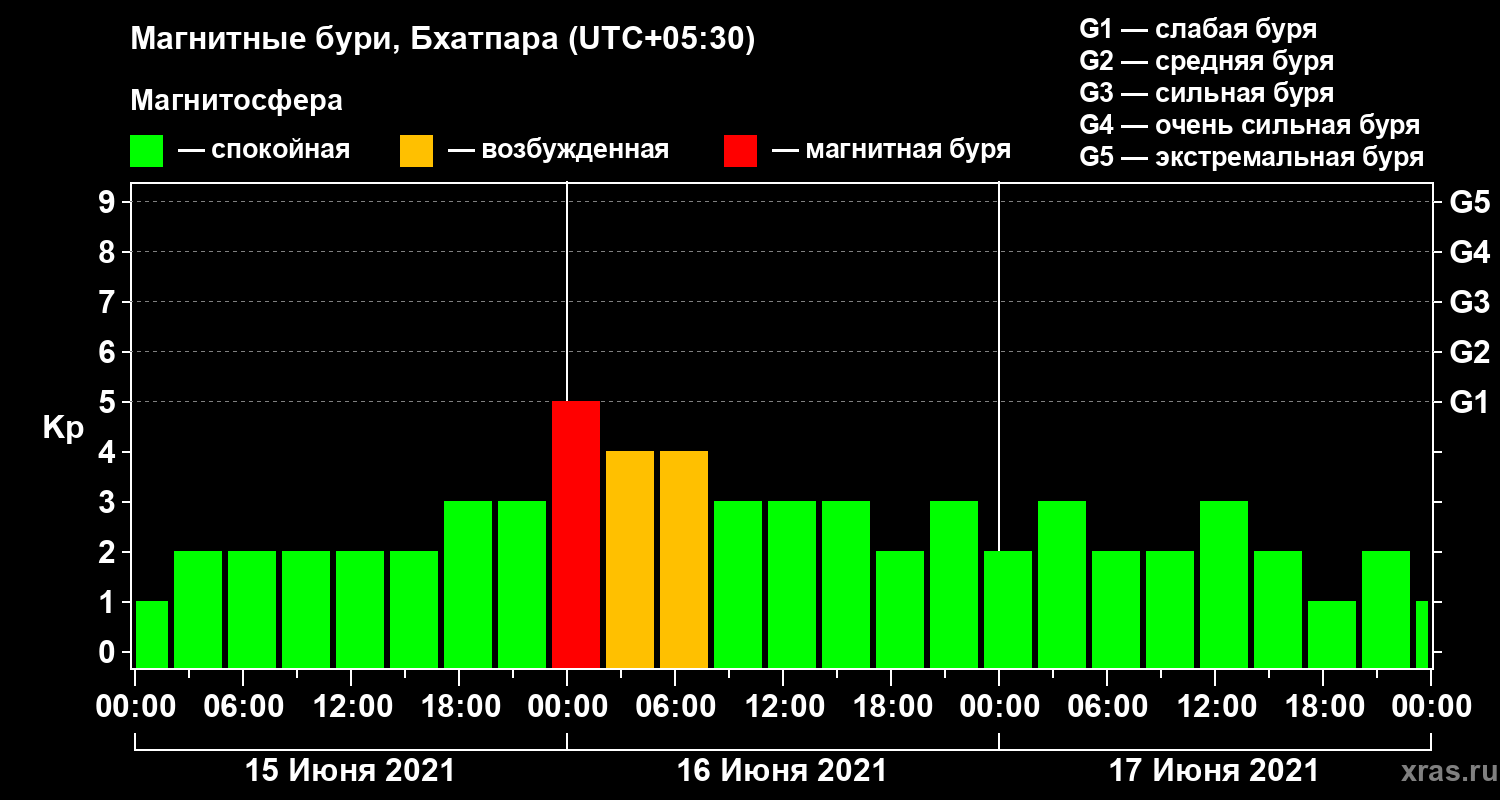Screen dimensions: 1500x800
Task: Select the 'G3 — сильная буря' line
Action: point(1206,93)
